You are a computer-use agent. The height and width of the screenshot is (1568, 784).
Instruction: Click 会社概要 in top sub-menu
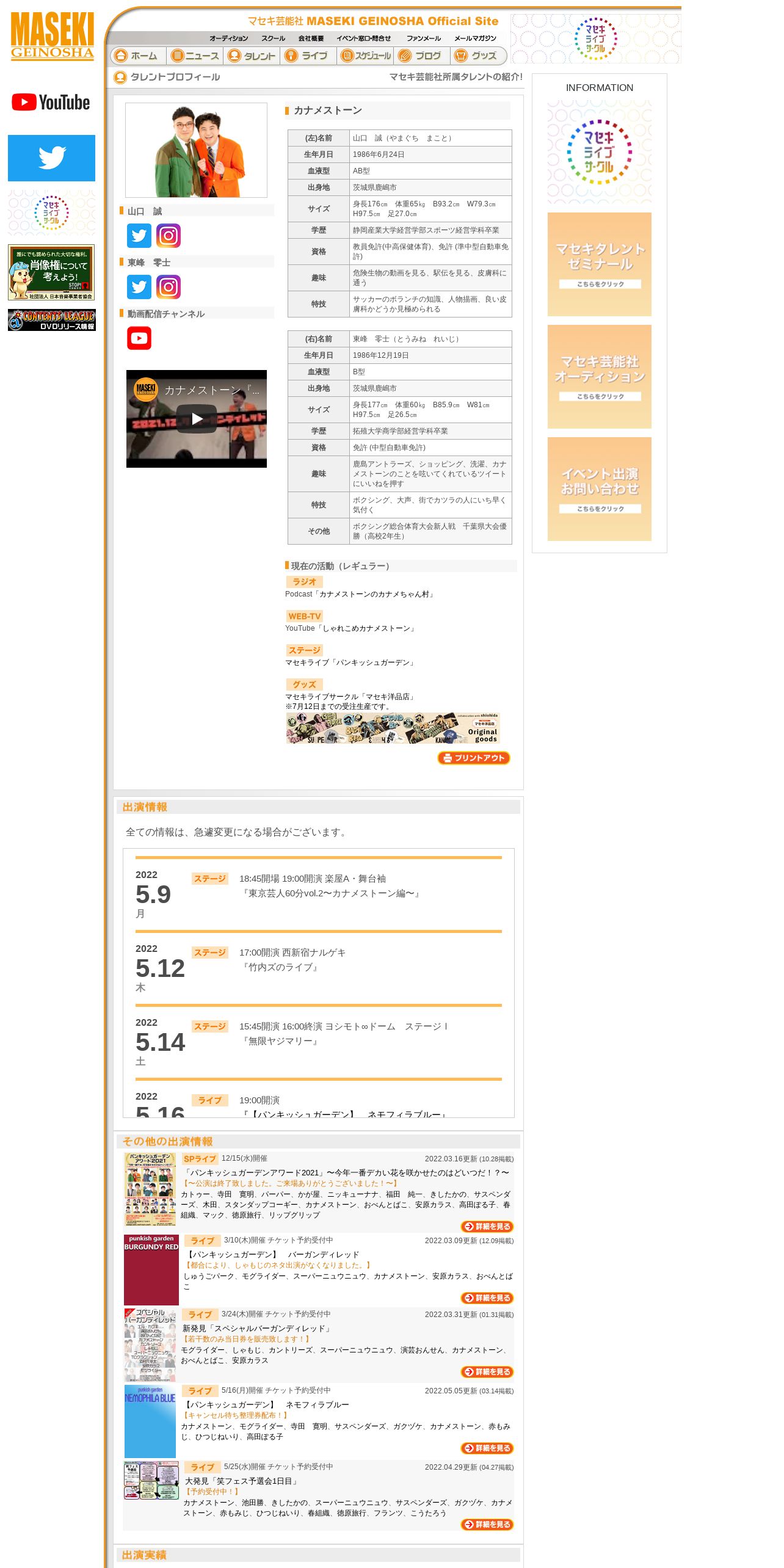(x=311, y=38)
